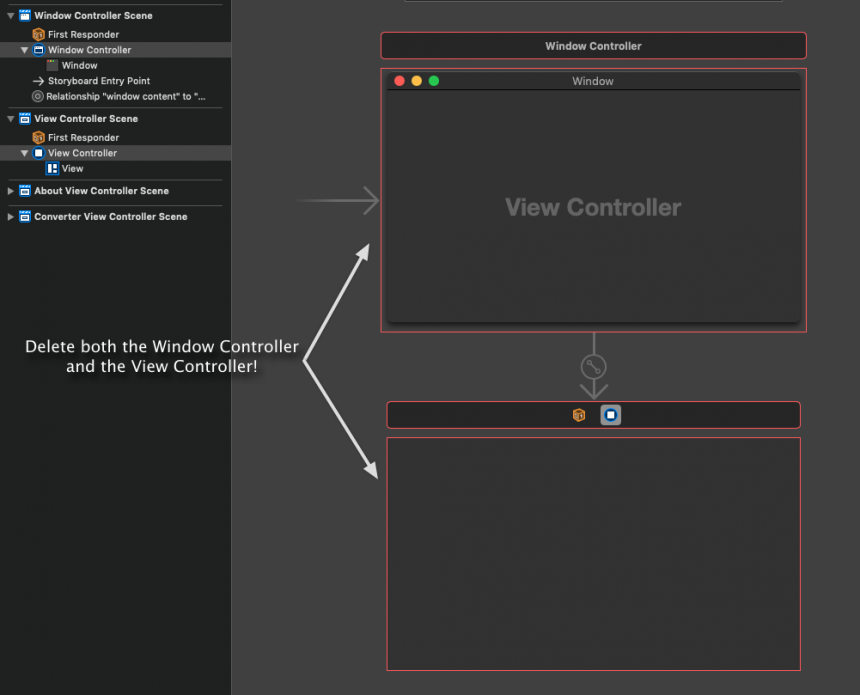Click the First Responder cube in Window Controller Scene
860x695 pixels.
click(x=36, y=33)
